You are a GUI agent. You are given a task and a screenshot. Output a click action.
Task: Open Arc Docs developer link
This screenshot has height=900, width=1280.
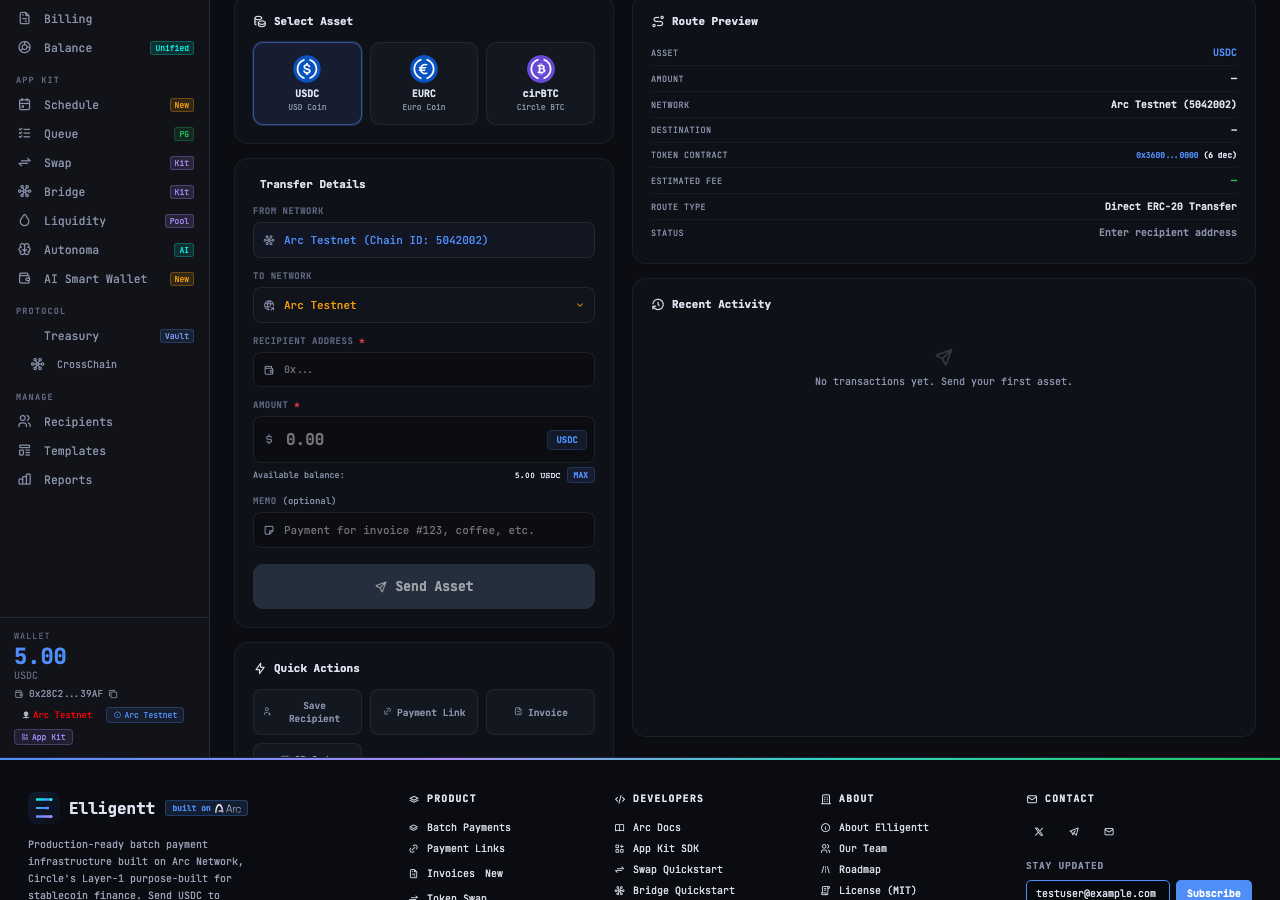(x=657, y=827)
